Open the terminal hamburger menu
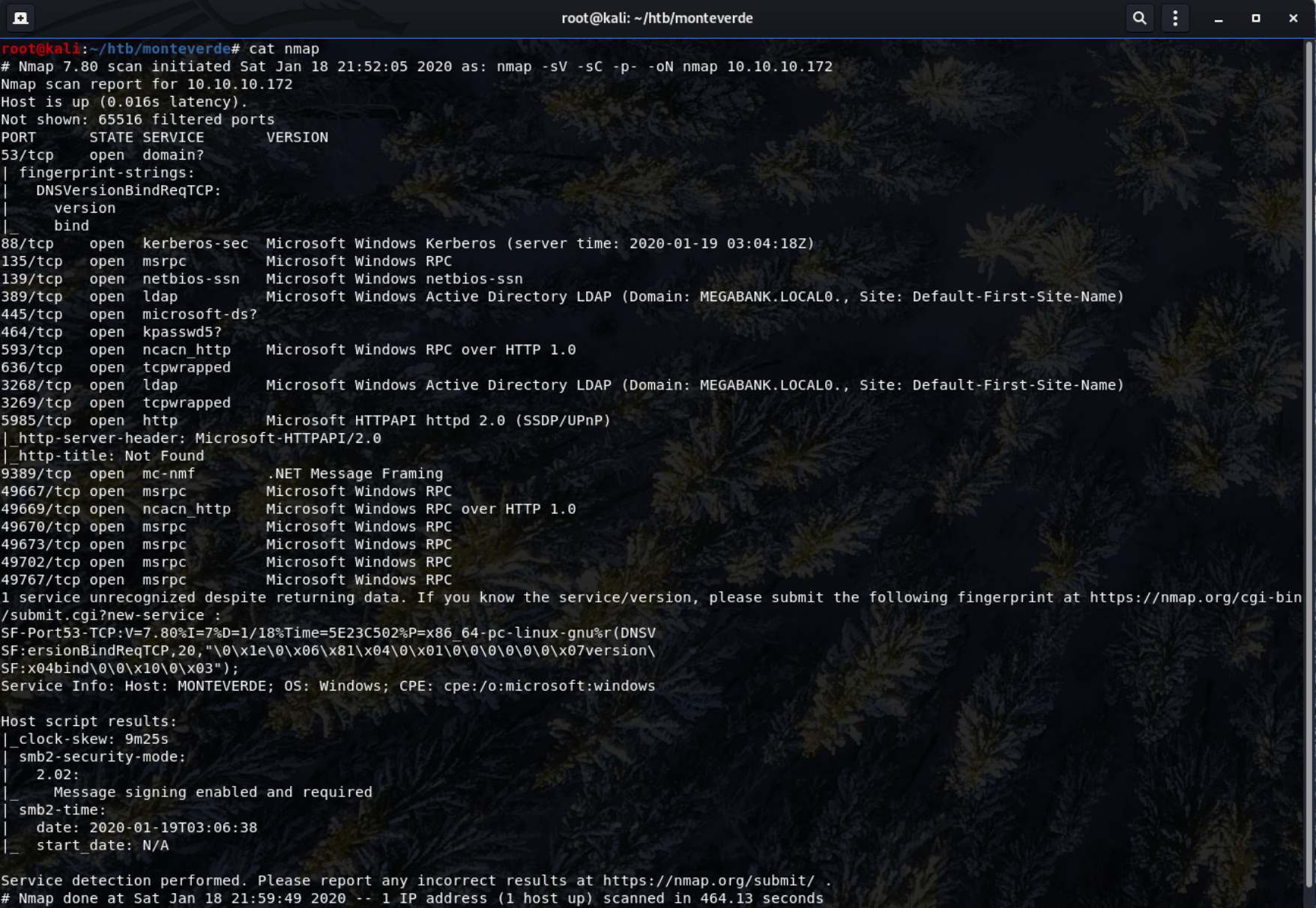1316x908 pixels. 1175,18
